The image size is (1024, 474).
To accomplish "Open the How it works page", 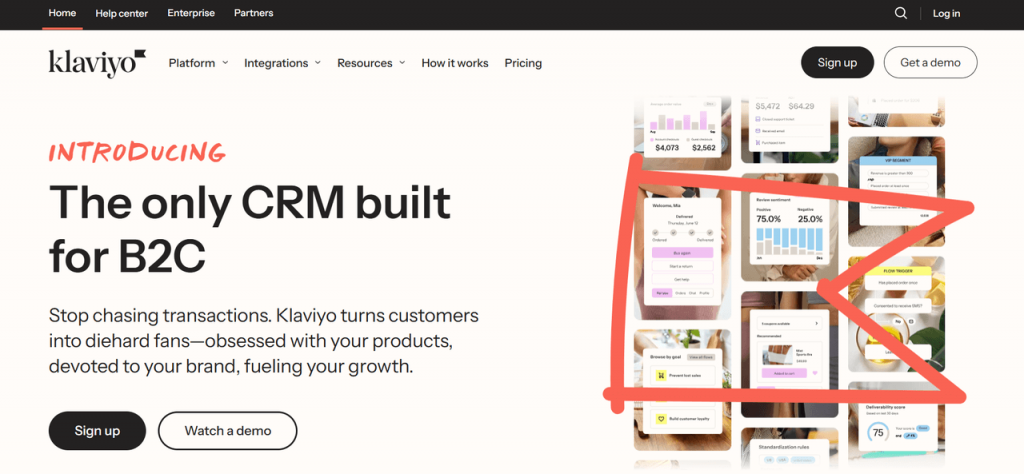I will coord(455,63).
